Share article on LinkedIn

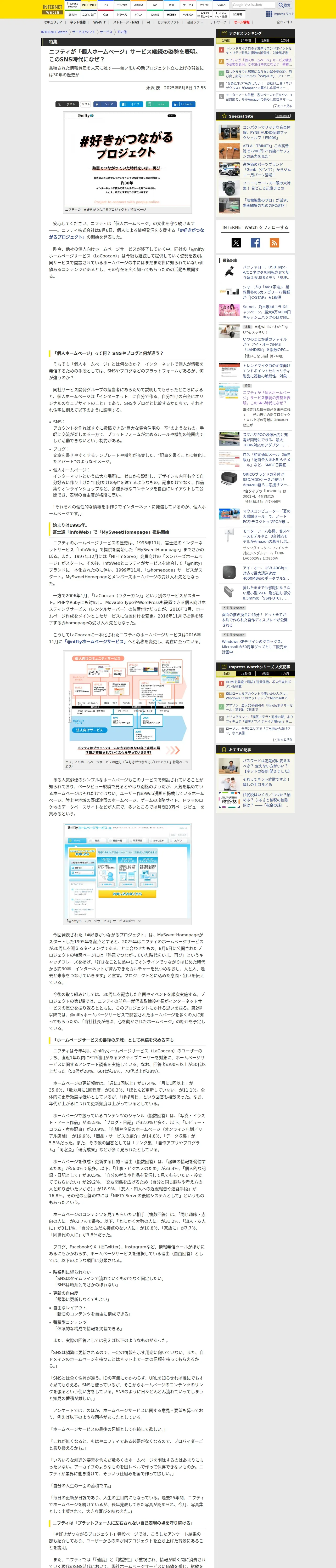point(183,104)
